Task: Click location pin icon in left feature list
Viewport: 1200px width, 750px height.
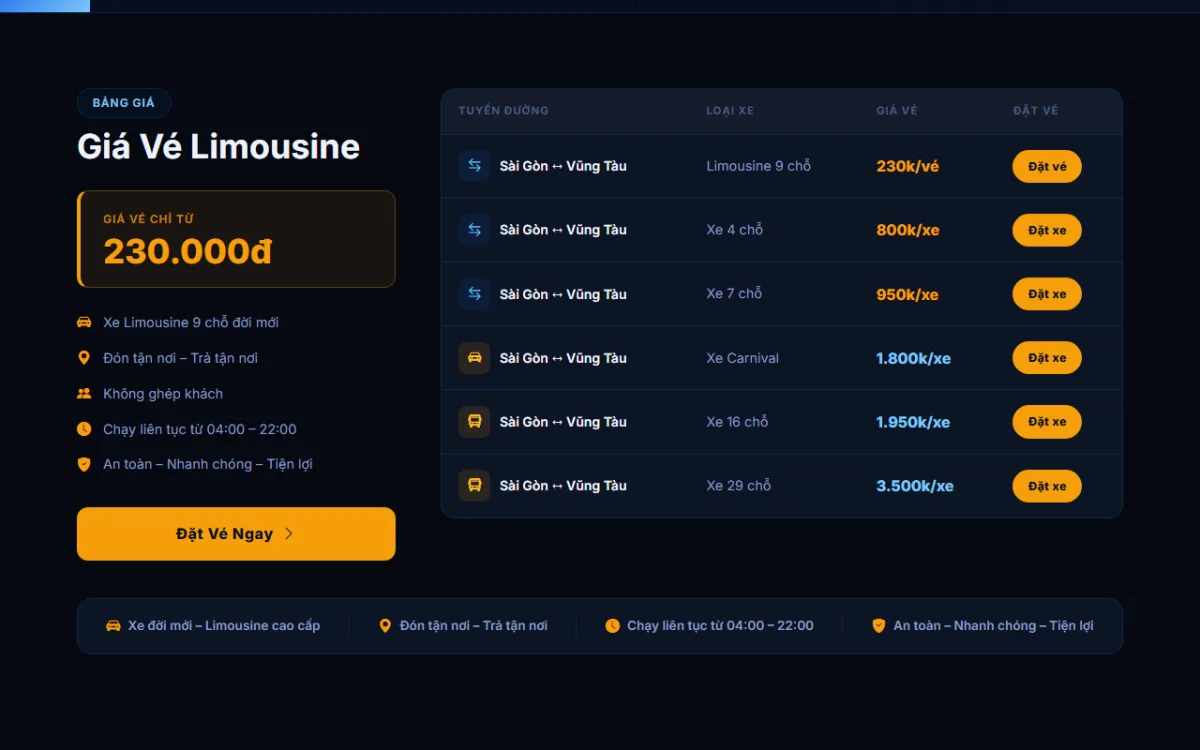Action: pos(84,358)
